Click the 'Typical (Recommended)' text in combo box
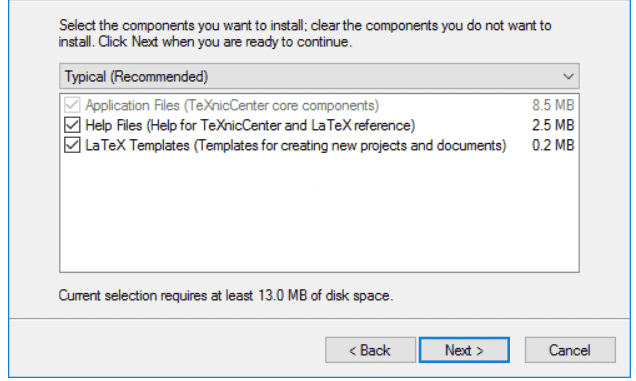This screenshot has width=636, height=381. (136, 77)
